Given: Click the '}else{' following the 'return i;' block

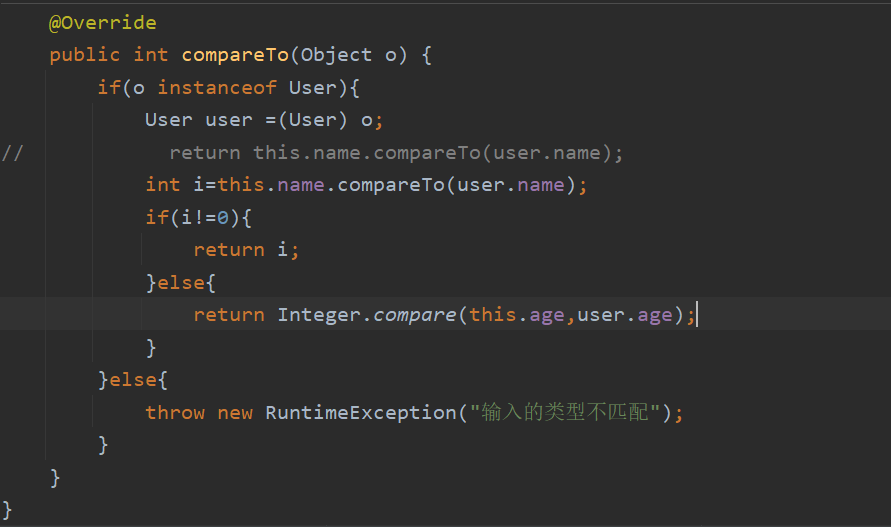Looking at the screenshot, I should point(181,283).
